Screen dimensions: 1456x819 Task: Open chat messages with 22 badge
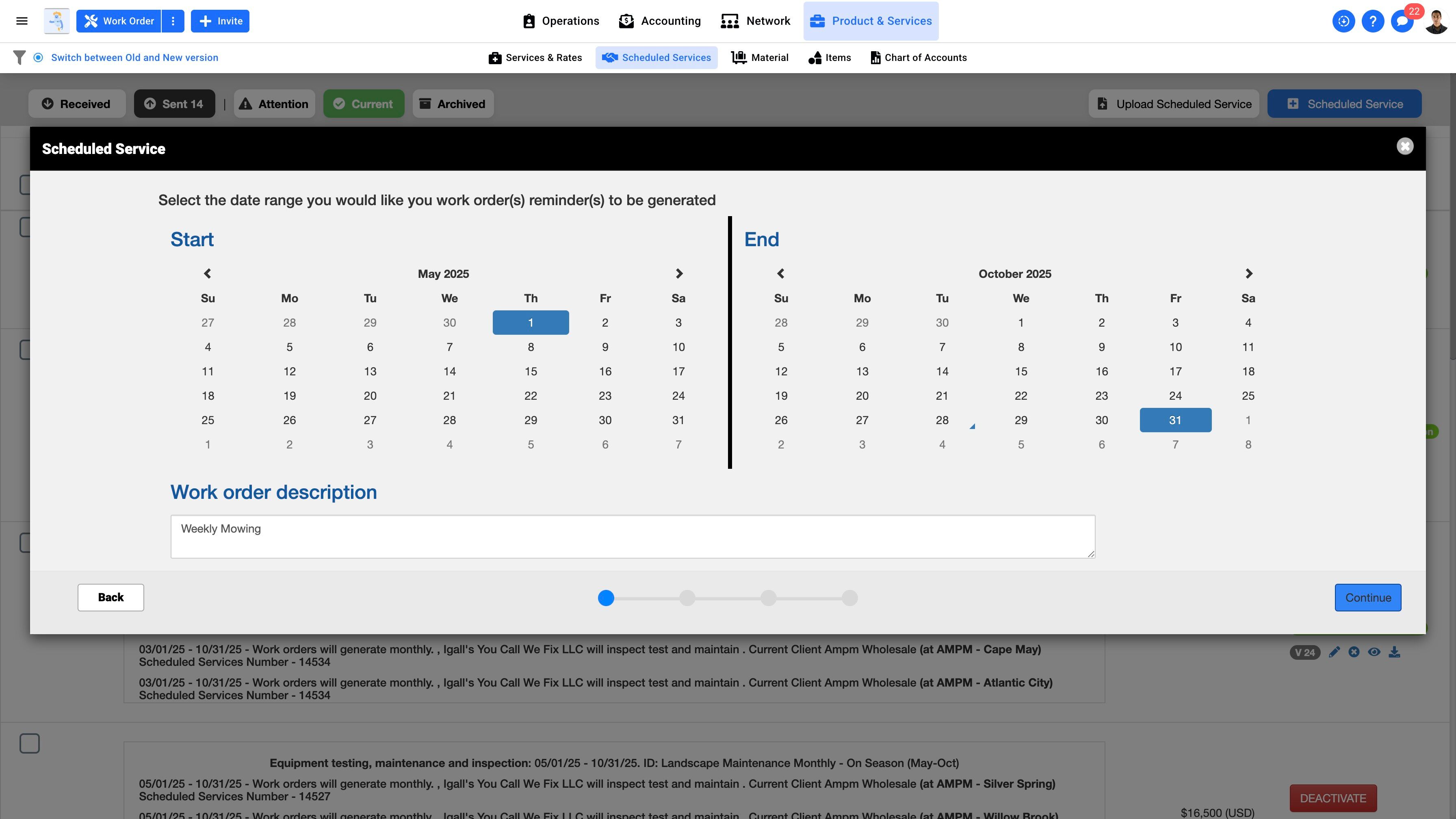(x=1402, y=21)
